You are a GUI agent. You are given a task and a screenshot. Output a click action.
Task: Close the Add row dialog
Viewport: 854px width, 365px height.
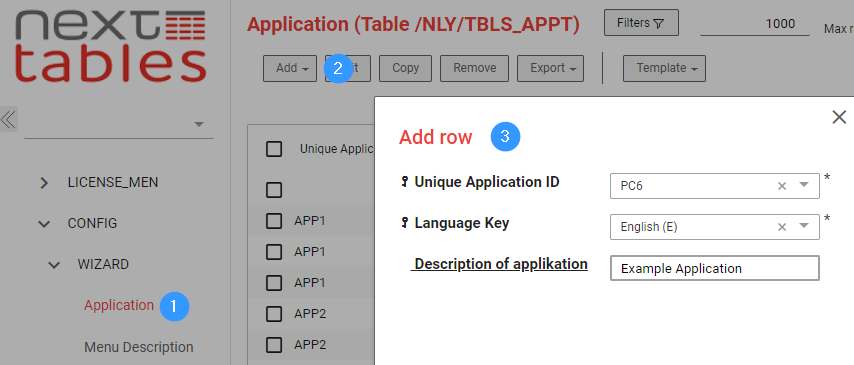(x=839, y=117)
